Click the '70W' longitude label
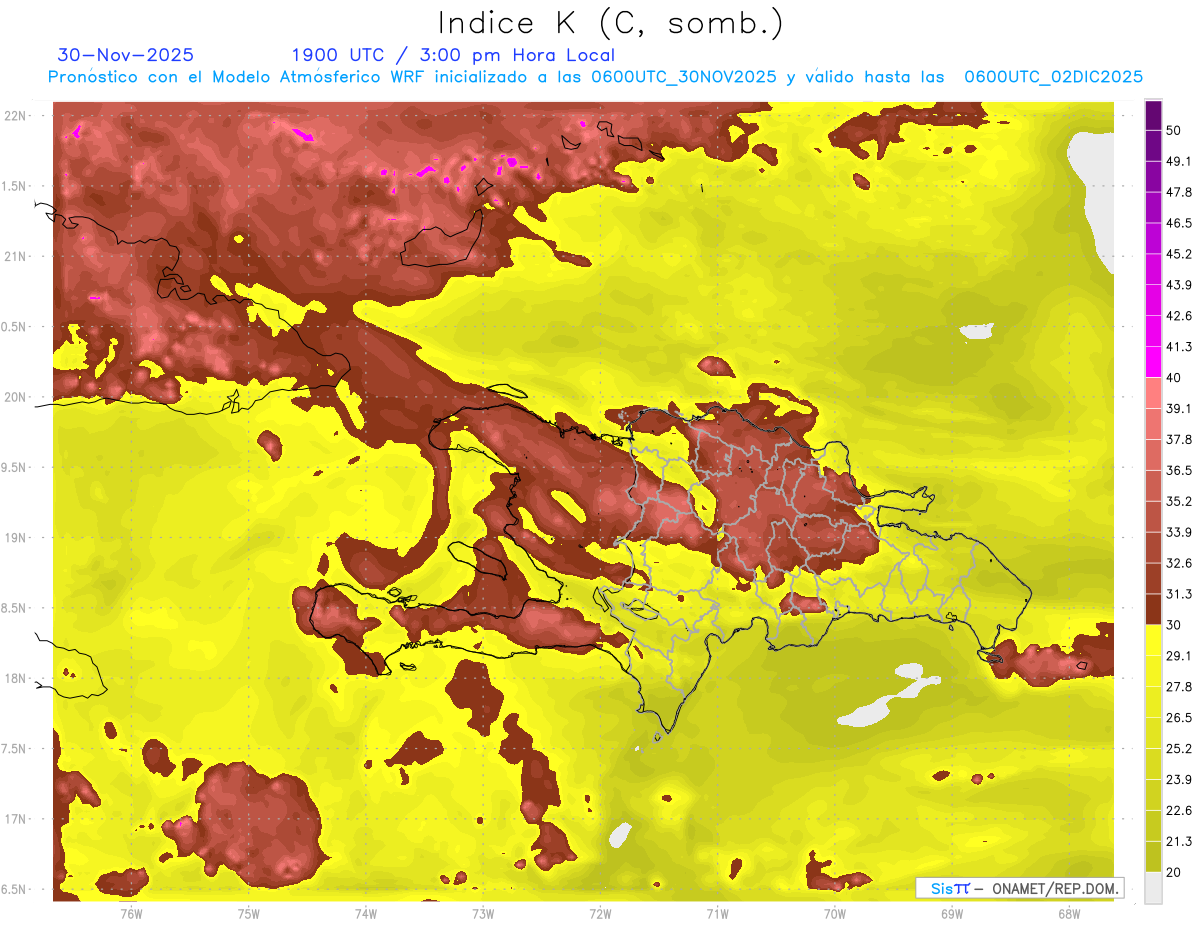 pyautogui.click(x=835, y=913)
